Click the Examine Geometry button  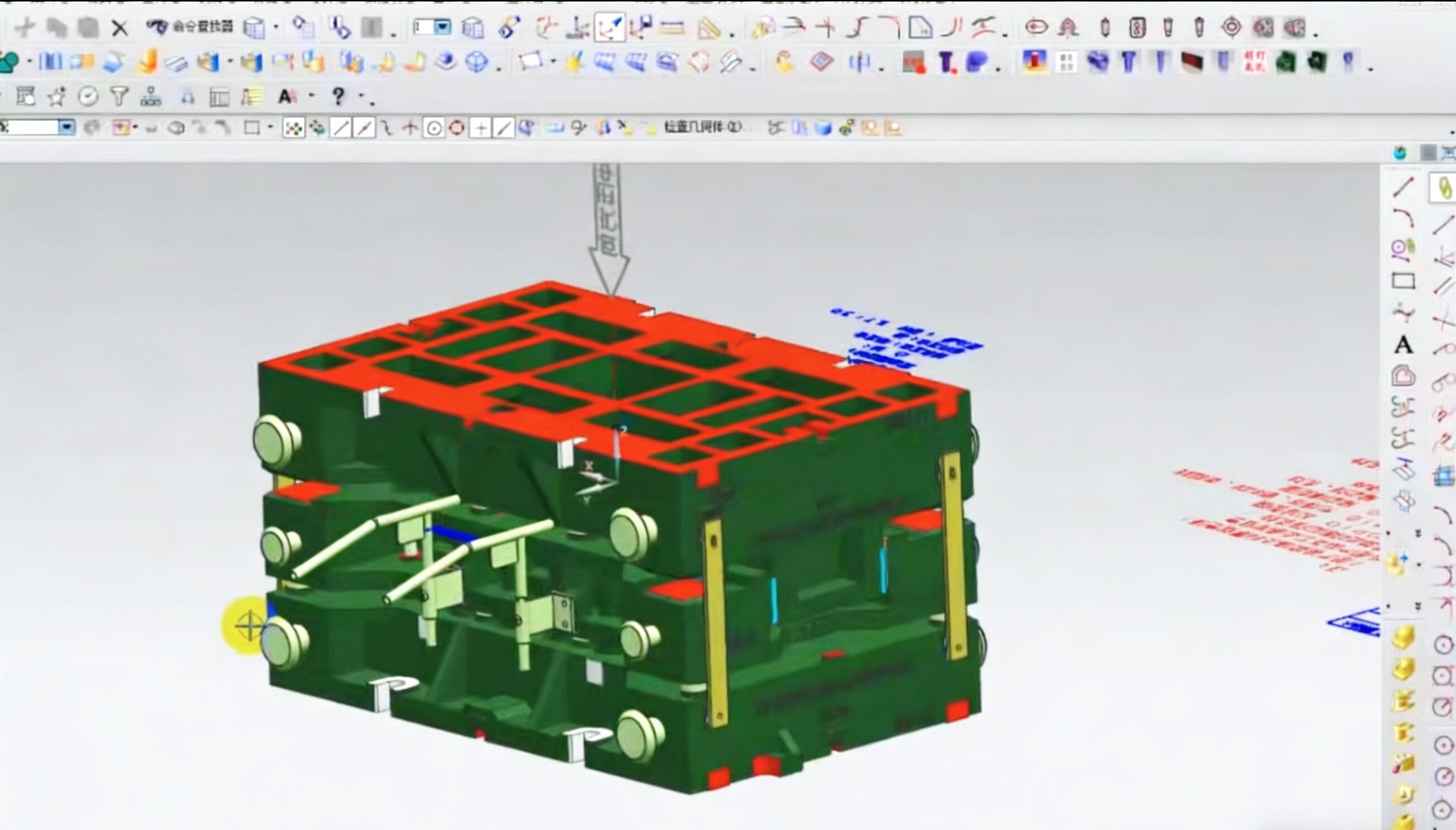tap(703, 127)
